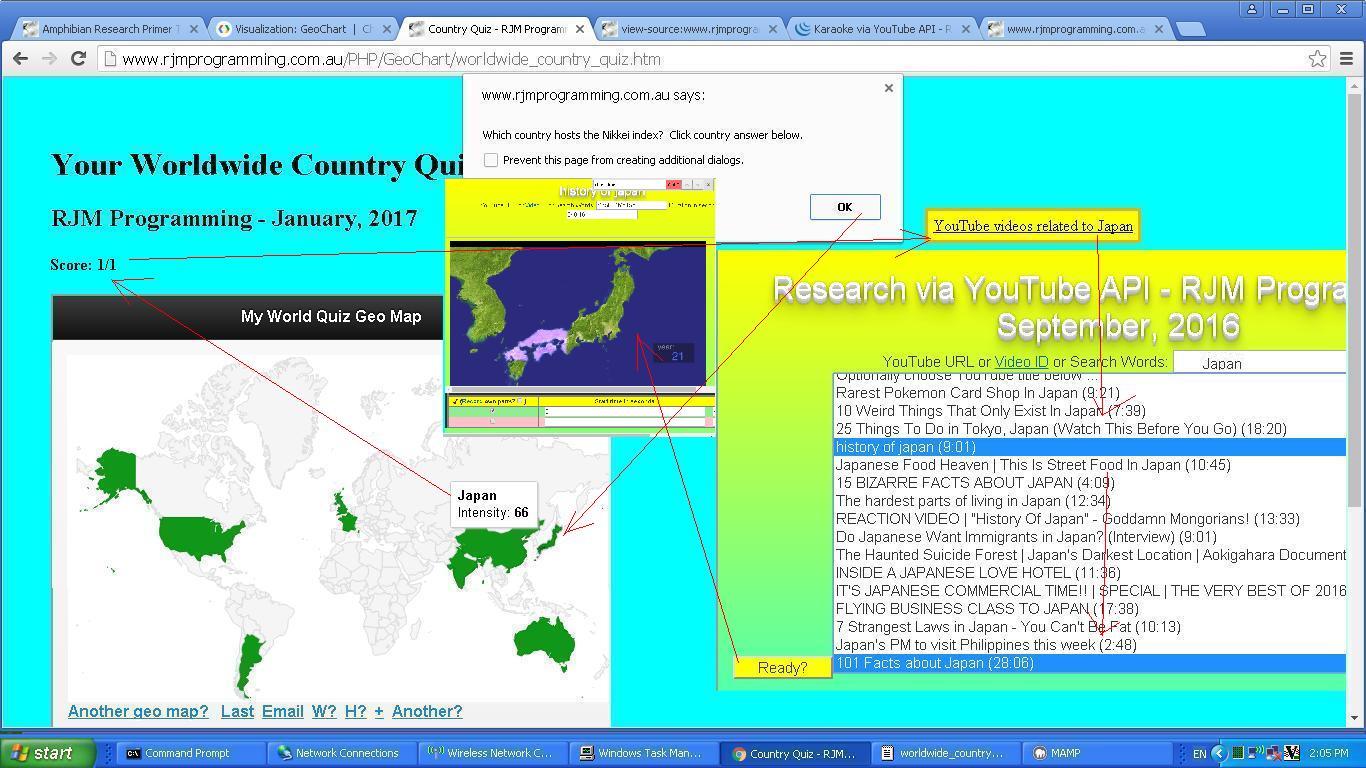Switch to the last www.rjmprogramming.com tab
This screenshot has width=1366, height=768.
pos(1073,29)
